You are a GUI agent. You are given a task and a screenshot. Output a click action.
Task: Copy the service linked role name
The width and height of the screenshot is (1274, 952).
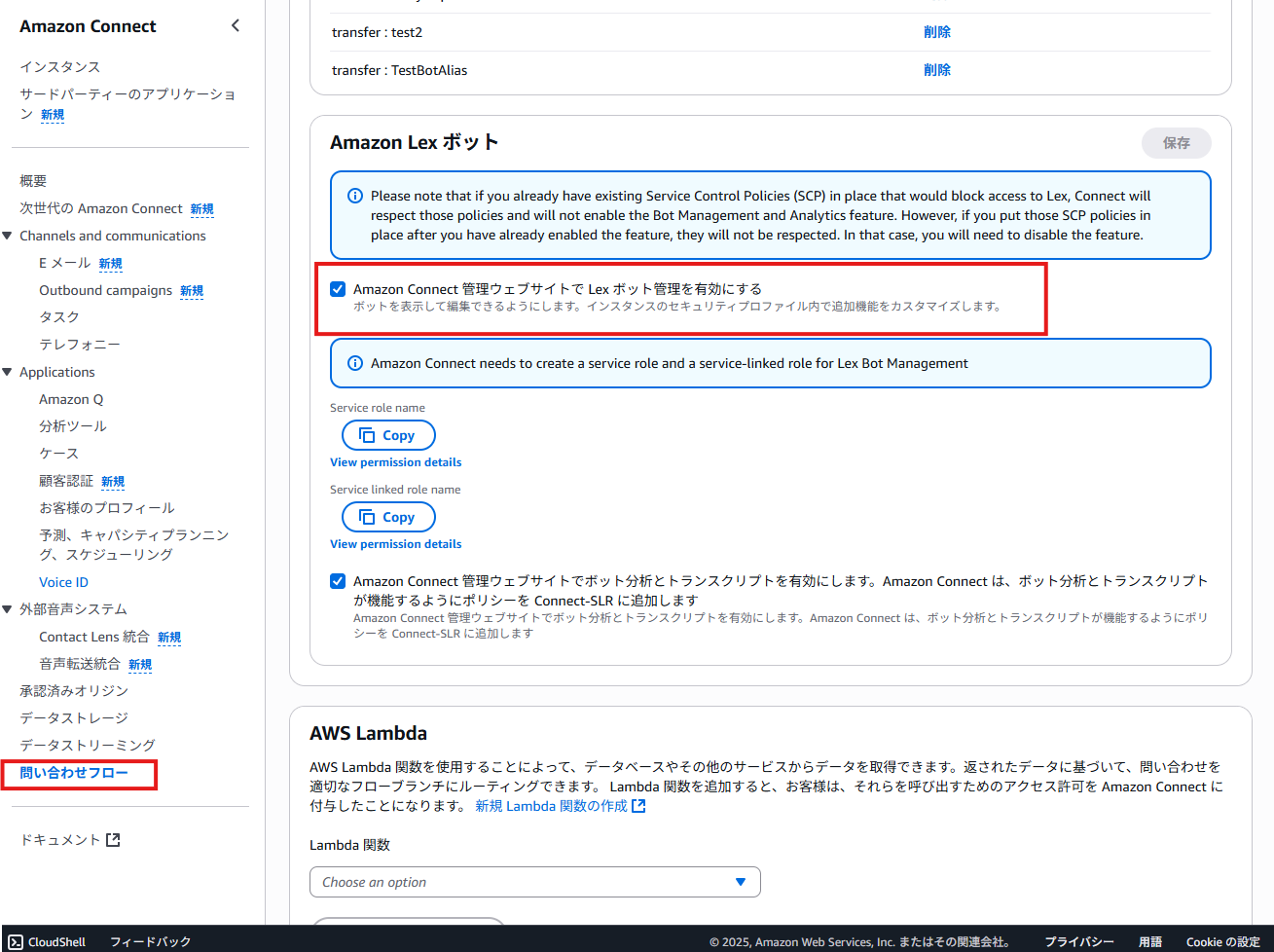(x=388, y=517)
